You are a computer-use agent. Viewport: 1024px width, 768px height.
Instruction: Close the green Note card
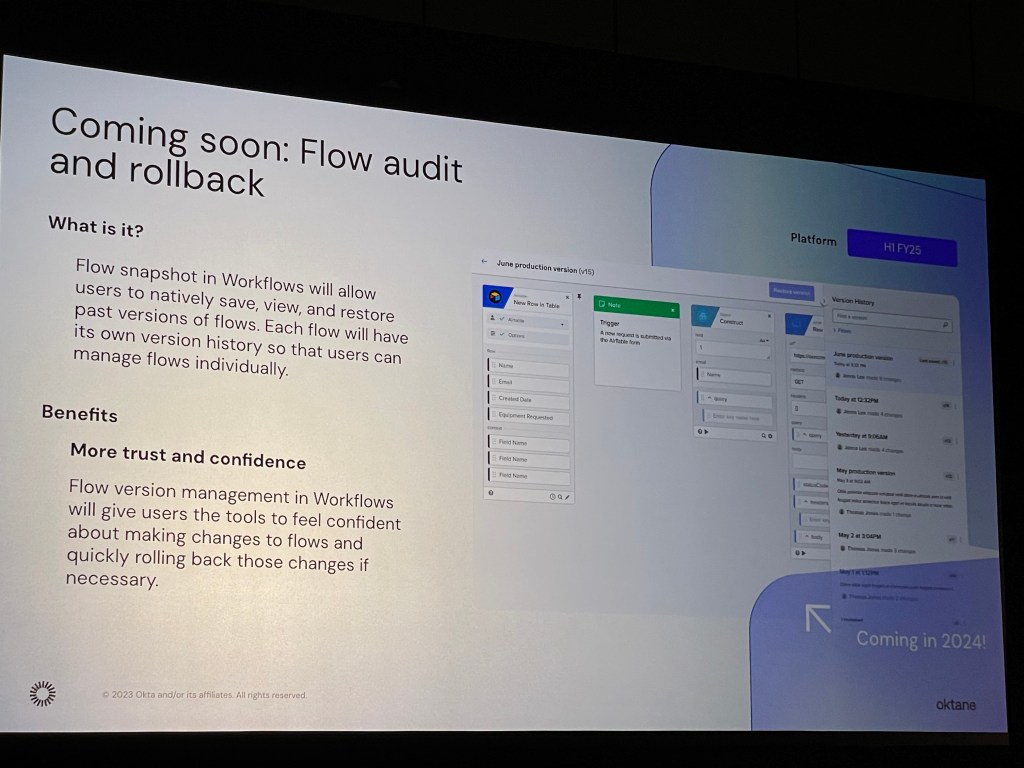point(674,311)
